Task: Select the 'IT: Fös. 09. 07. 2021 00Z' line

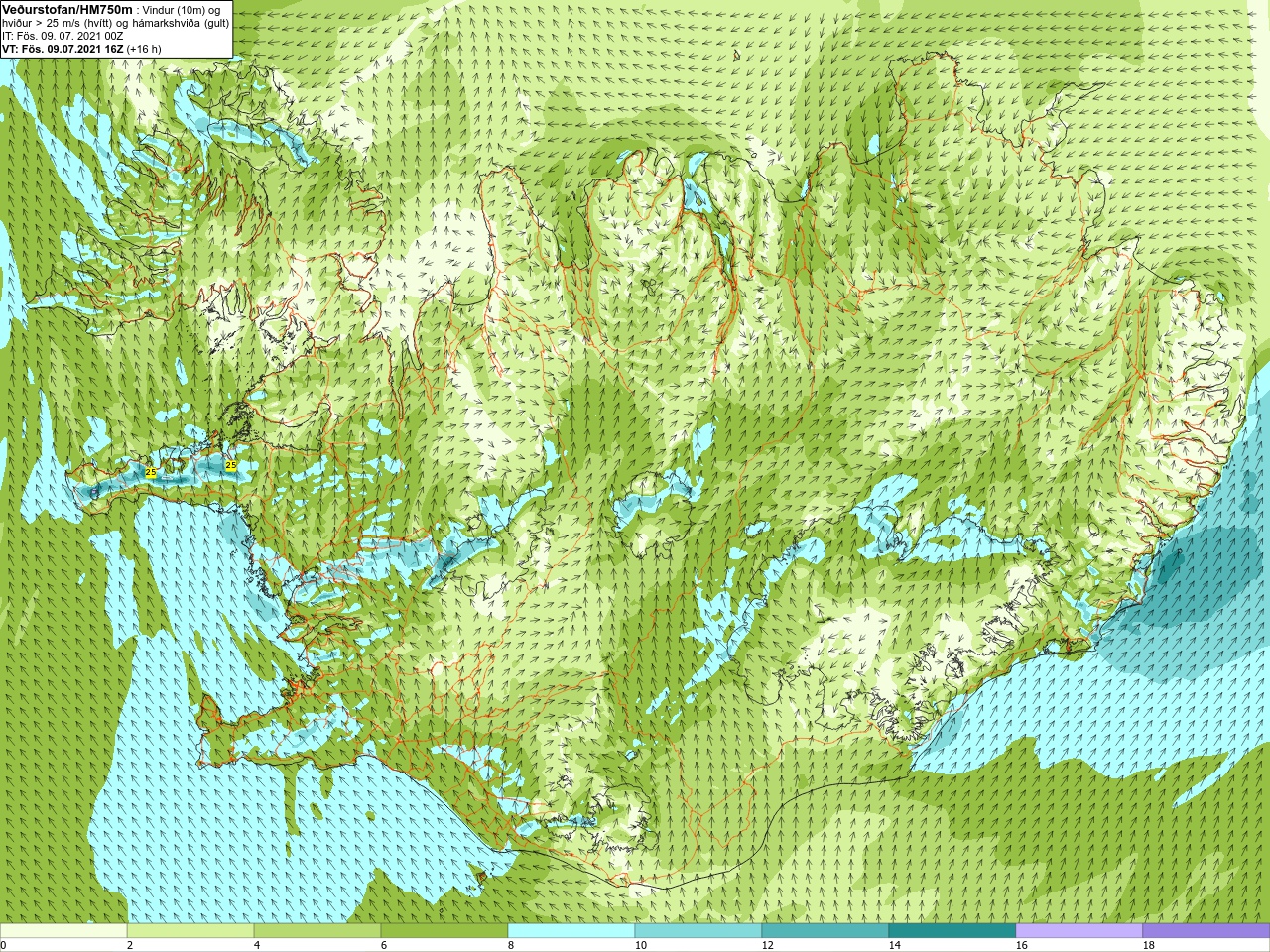Action: [63, 36]
